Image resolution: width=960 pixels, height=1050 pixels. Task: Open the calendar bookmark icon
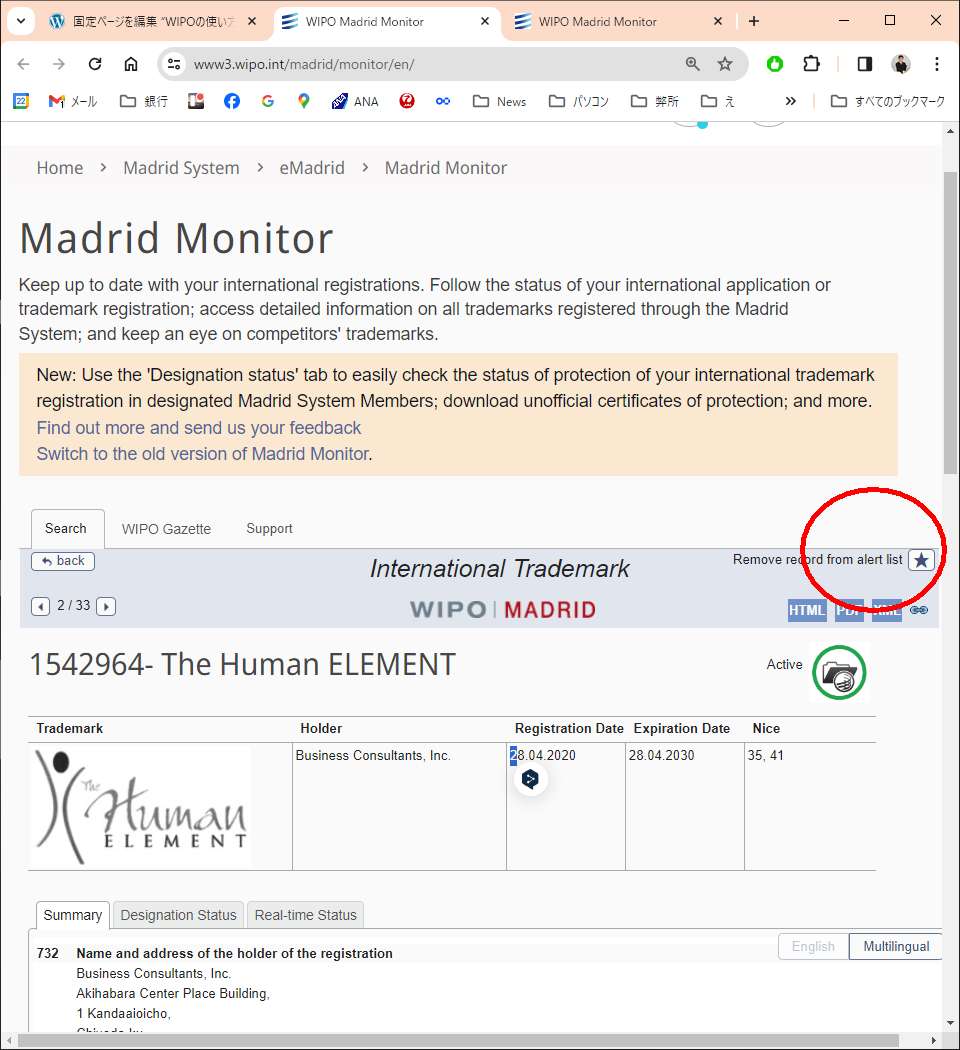point(21,101)
